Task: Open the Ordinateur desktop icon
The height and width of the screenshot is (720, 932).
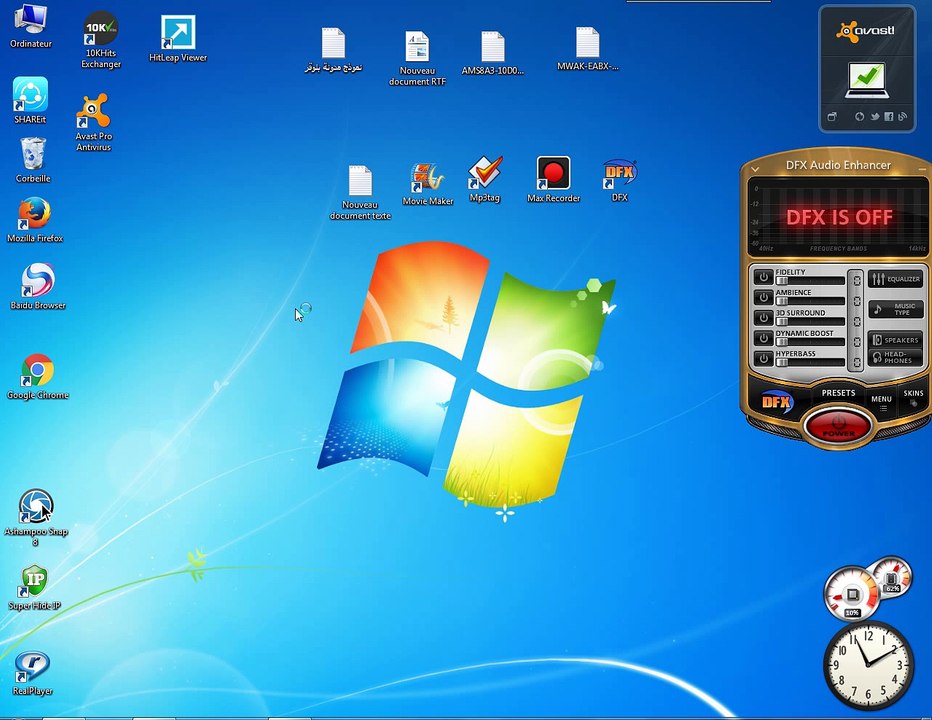Action: [x=30, y=26]
